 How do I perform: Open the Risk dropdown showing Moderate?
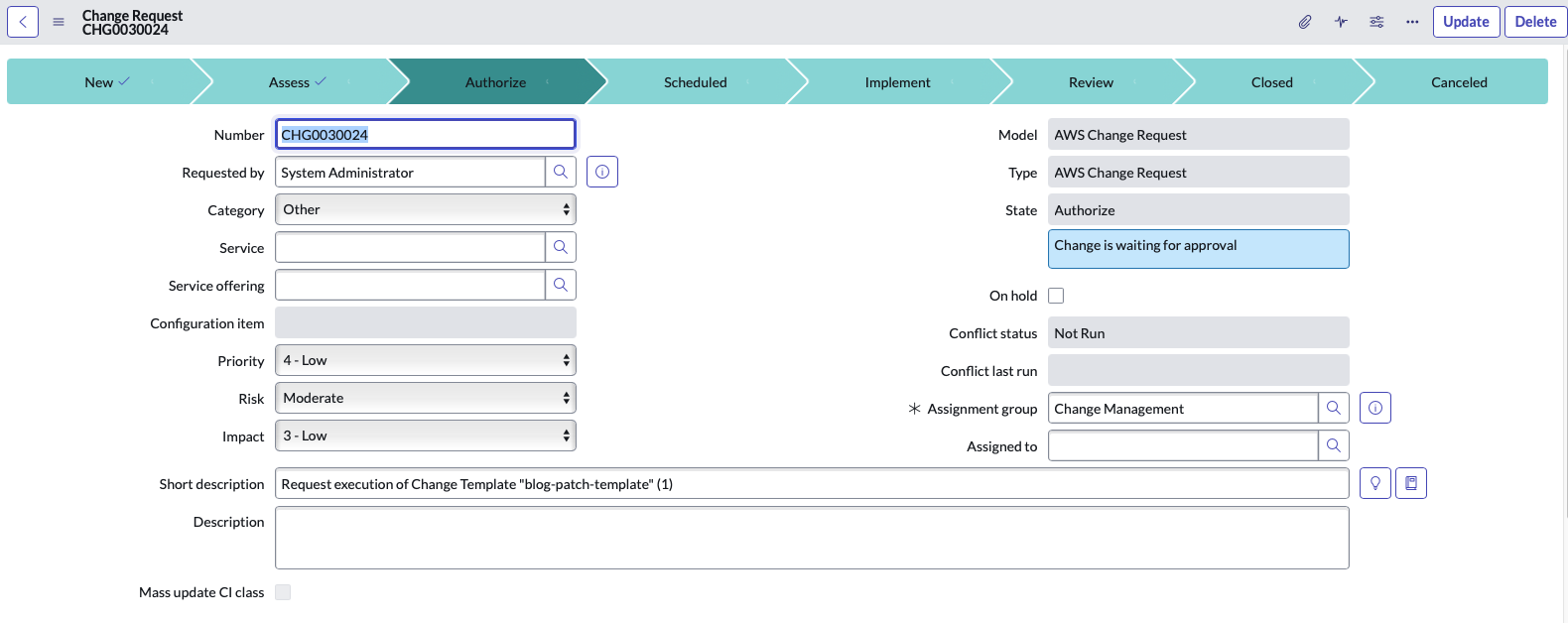click(x=426, y=398)
